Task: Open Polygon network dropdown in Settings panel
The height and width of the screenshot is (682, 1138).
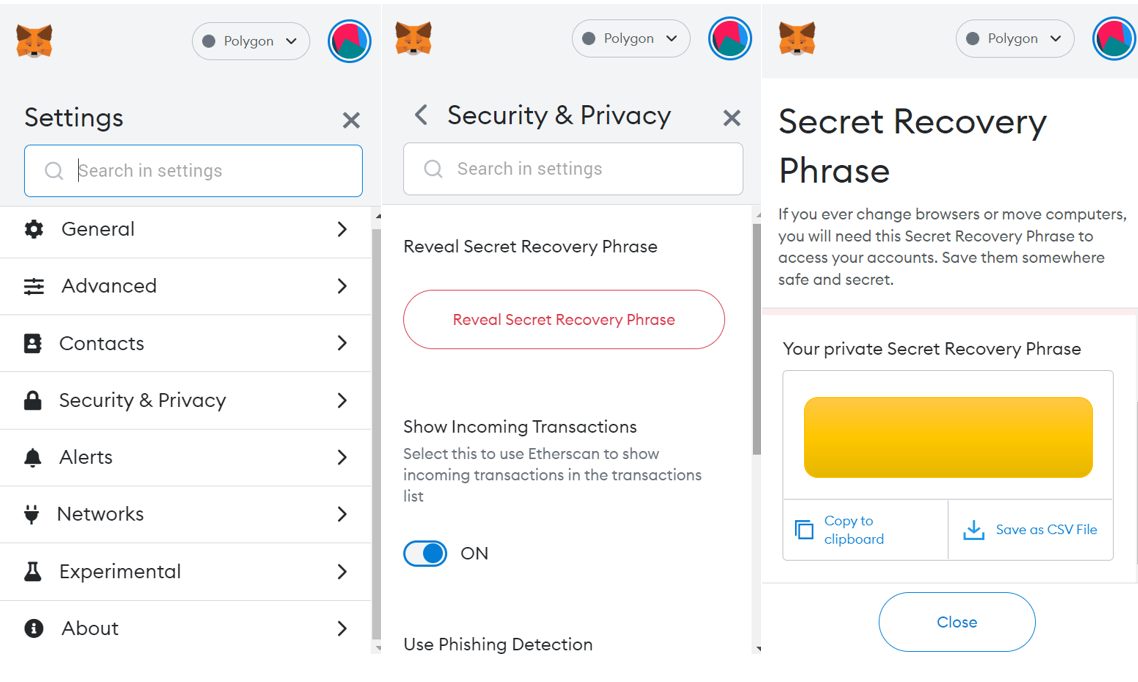Action: (x=250, y=41)
